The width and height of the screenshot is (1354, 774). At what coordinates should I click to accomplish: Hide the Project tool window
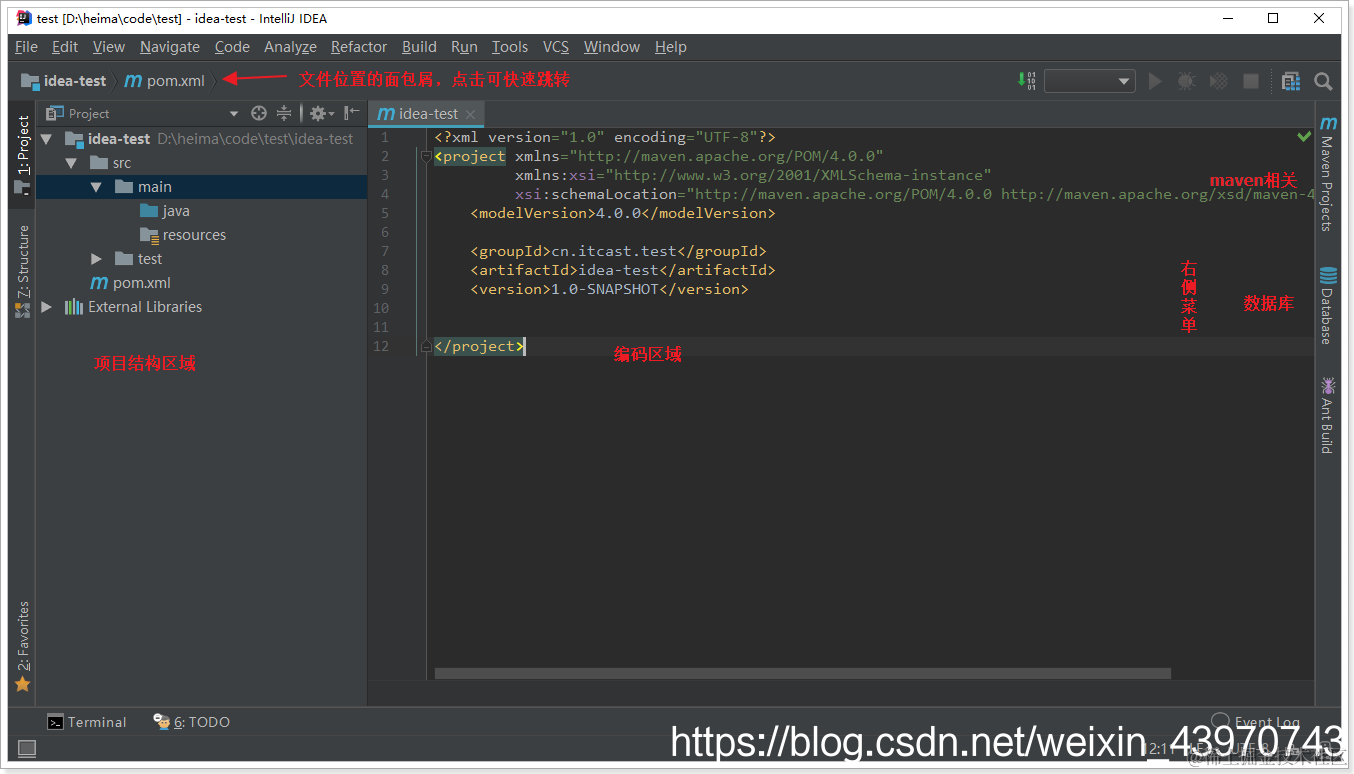tap(351, 113)
